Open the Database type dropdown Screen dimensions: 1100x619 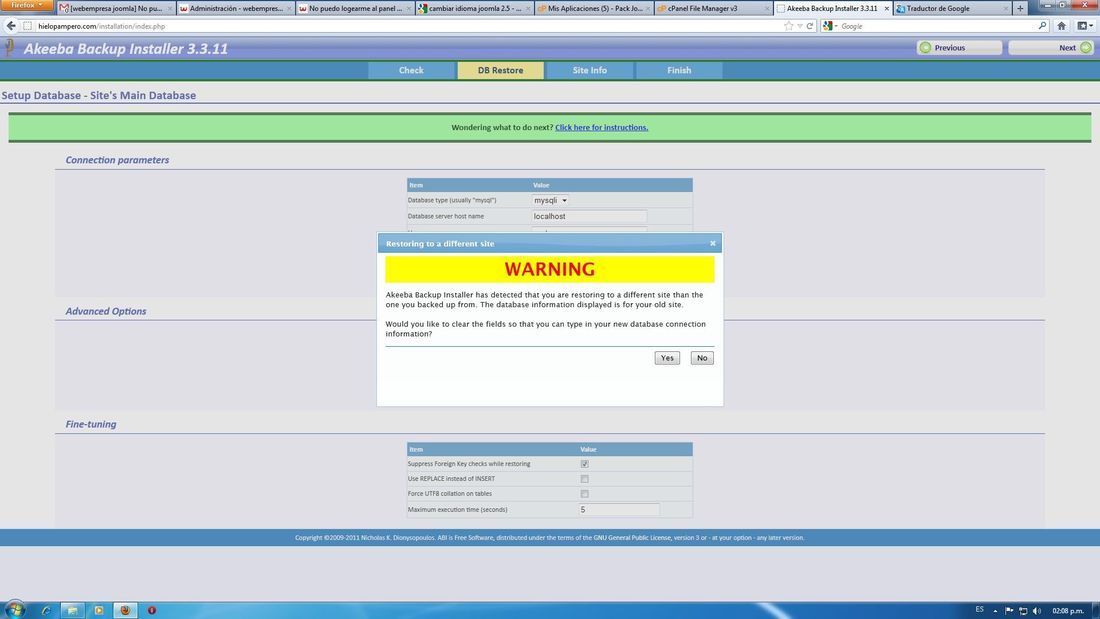click(550, 200)
